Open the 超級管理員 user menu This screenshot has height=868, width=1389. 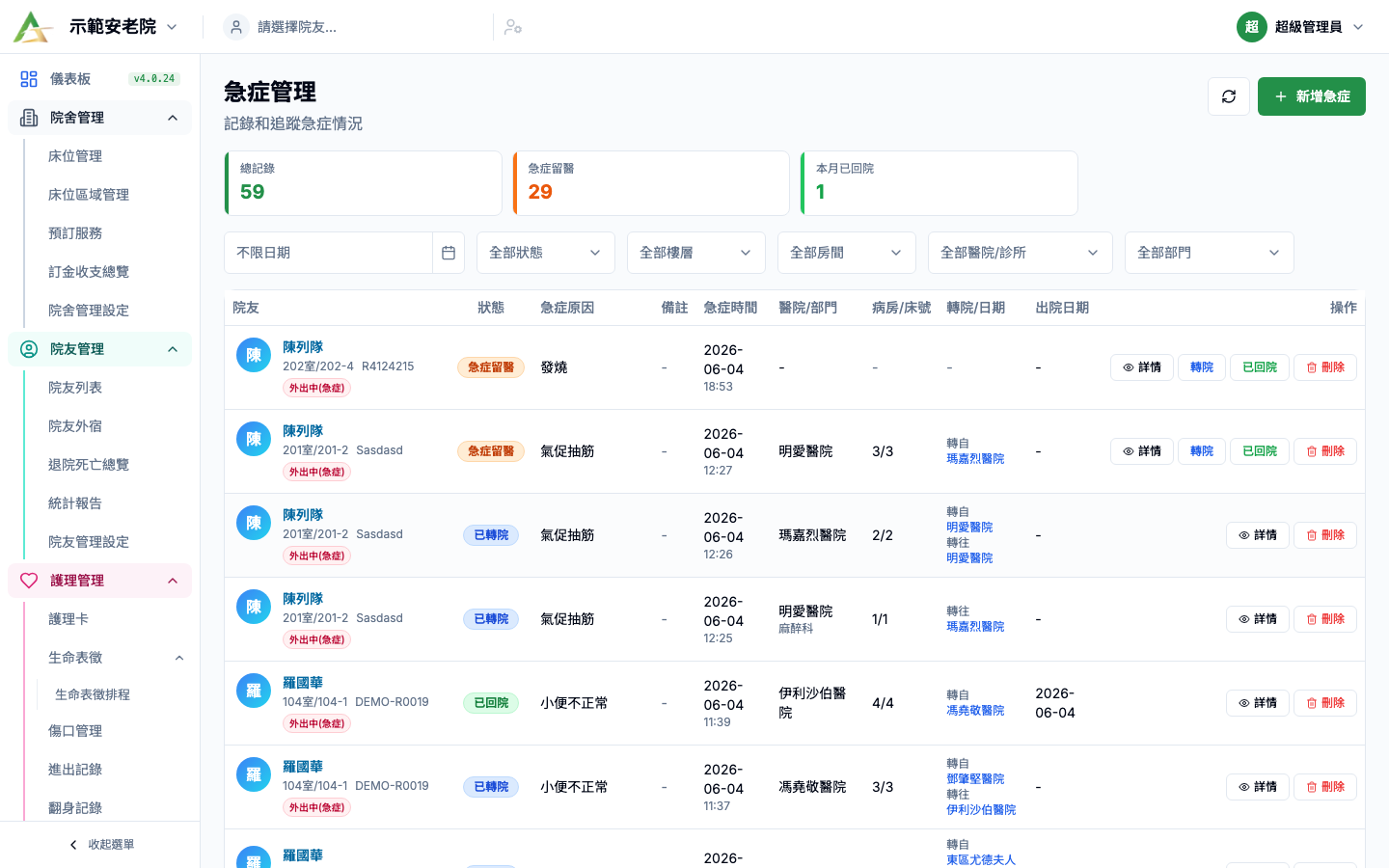[1302, 27]
